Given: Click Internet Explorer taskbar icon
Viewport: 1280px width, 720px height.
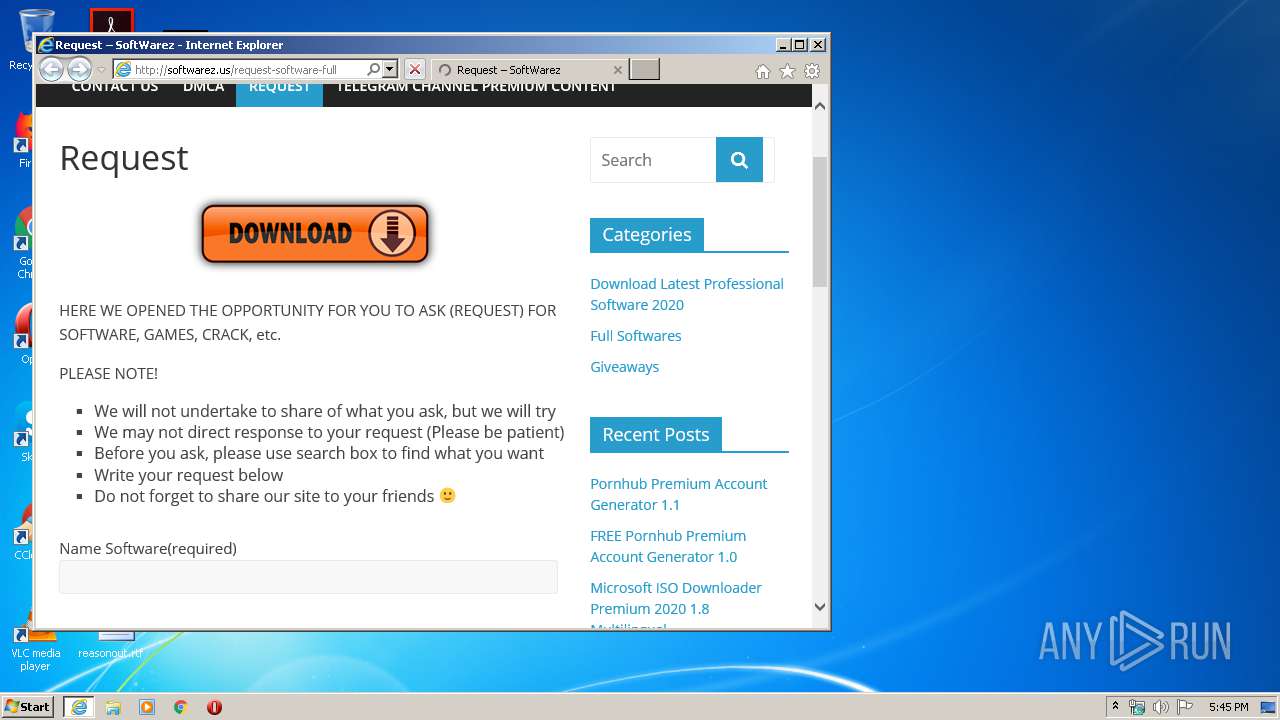Looking at the screenshot, I should coord(79,707).
